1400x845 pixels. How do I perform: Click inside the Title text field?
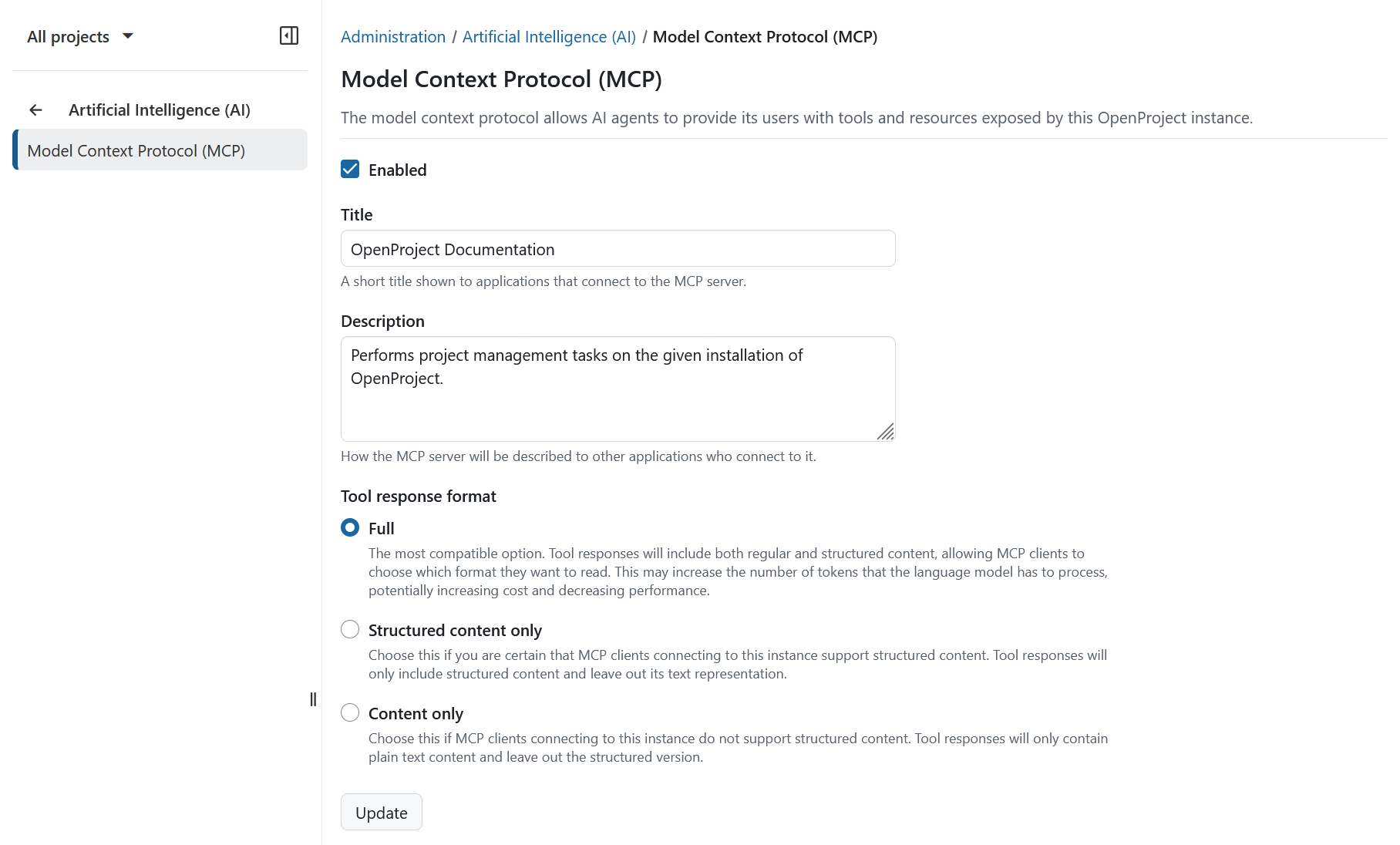[617, 248]
